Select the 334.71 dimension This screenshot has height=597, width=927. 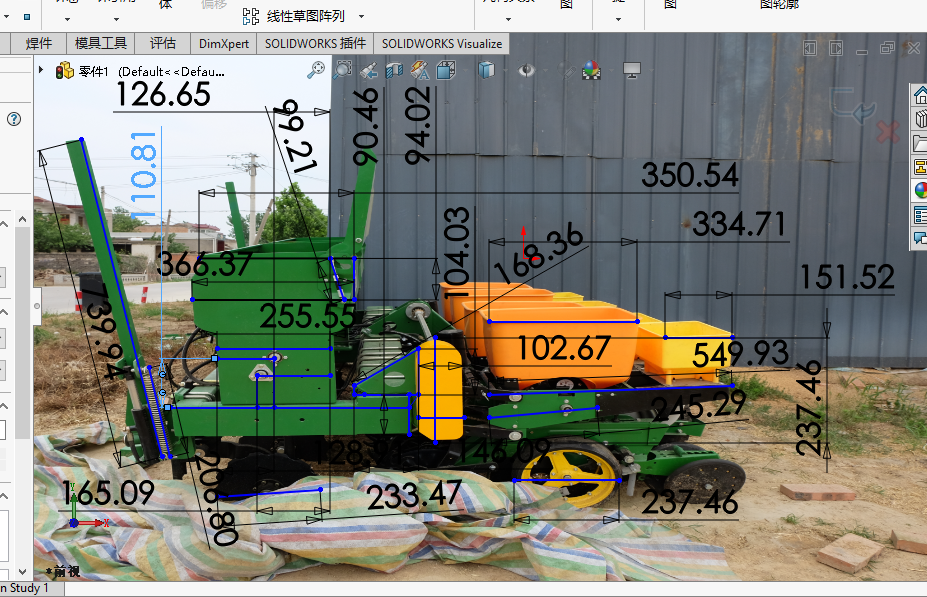(x=739, y=224)
